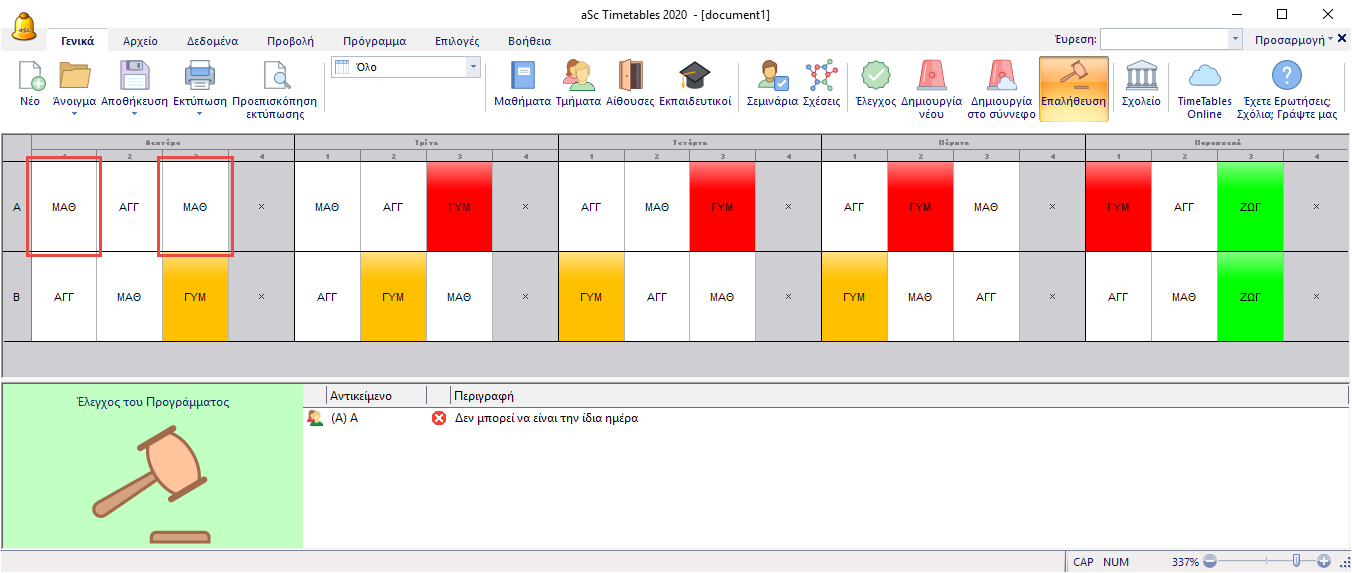Open TimeTables Online cloud icon
This screenshot has width=1352, height=573.
pyautogui.click(x=1204, y=87)
